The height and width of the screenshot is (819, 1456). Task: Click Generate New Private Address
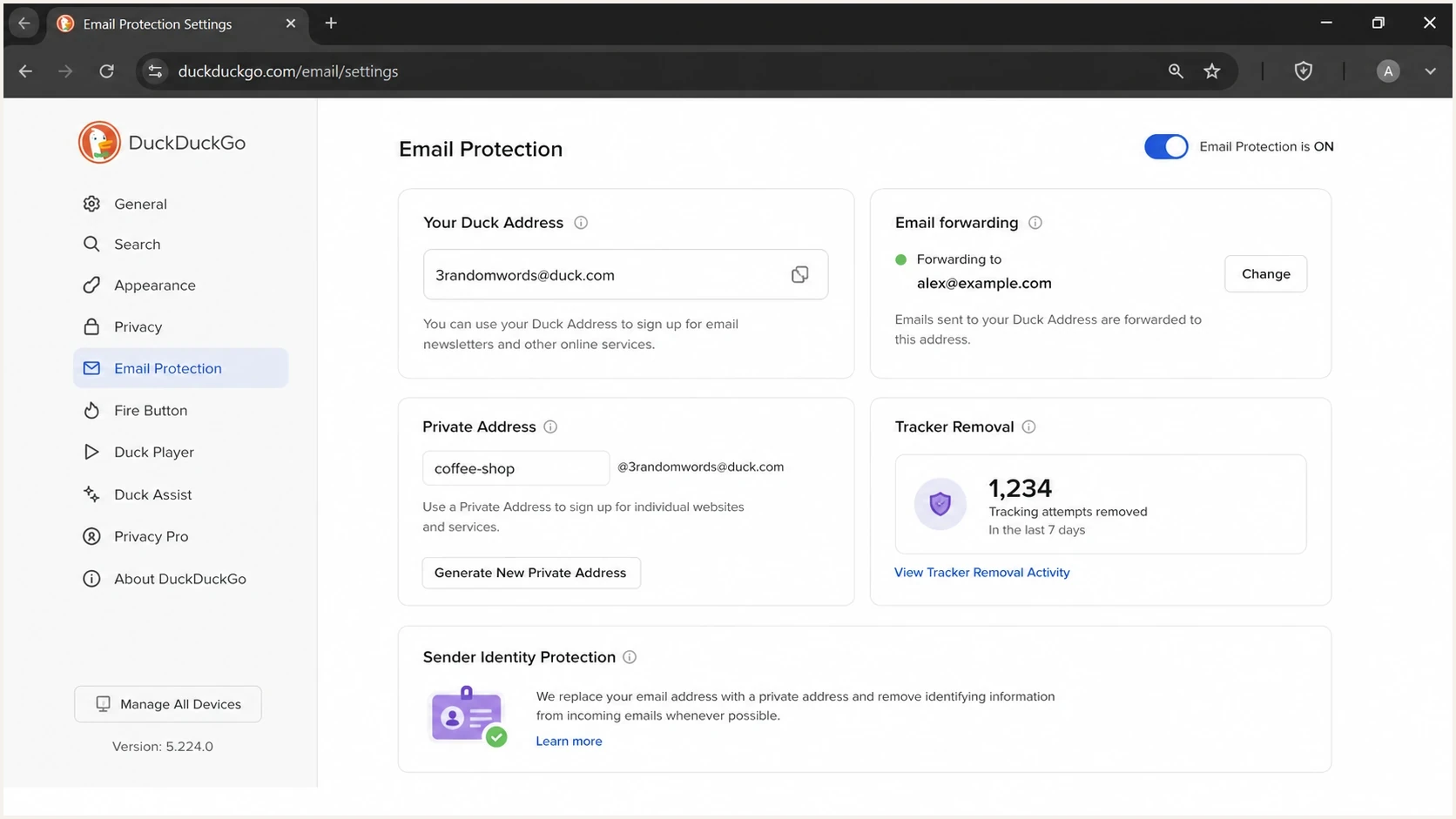coord(531,573)
